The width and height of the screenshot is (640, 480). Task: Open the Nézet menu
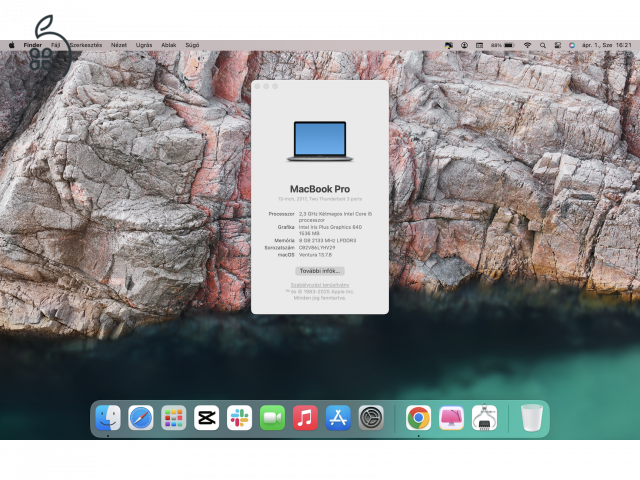tap(119, 45)
